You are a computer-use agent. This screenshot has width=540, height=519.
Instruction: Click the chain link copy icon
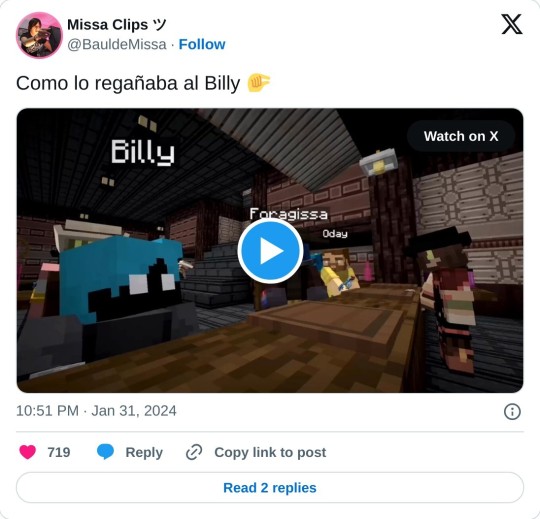pyautogui.click(x=194, y=452)
